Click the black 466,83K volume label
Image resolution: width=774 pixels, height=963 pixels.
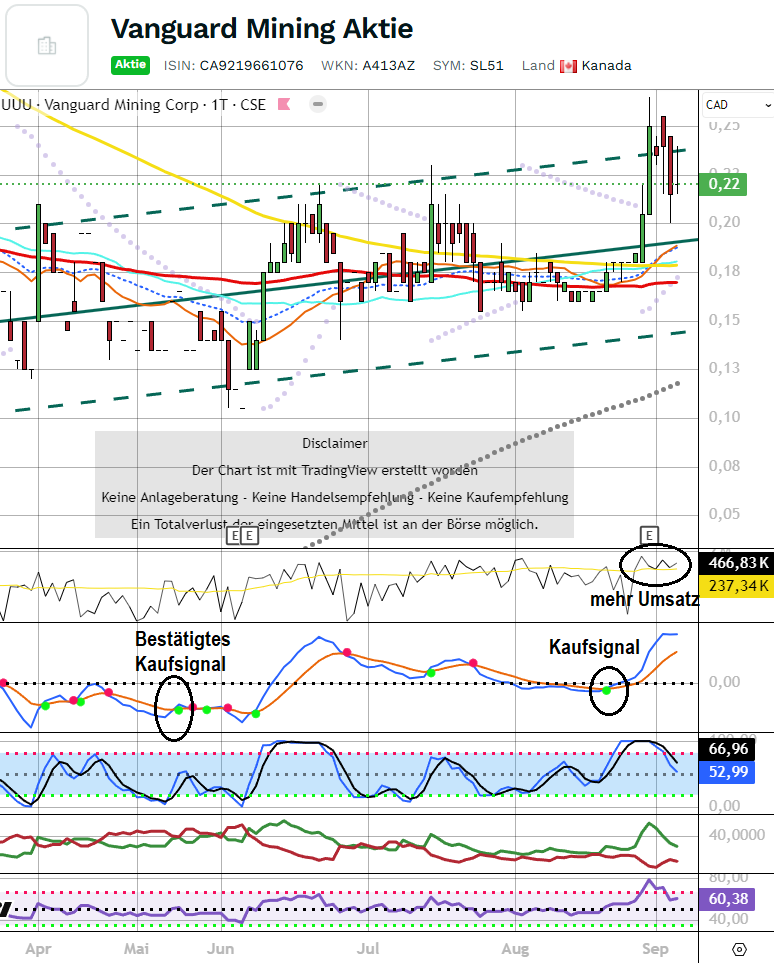(737, 562)
